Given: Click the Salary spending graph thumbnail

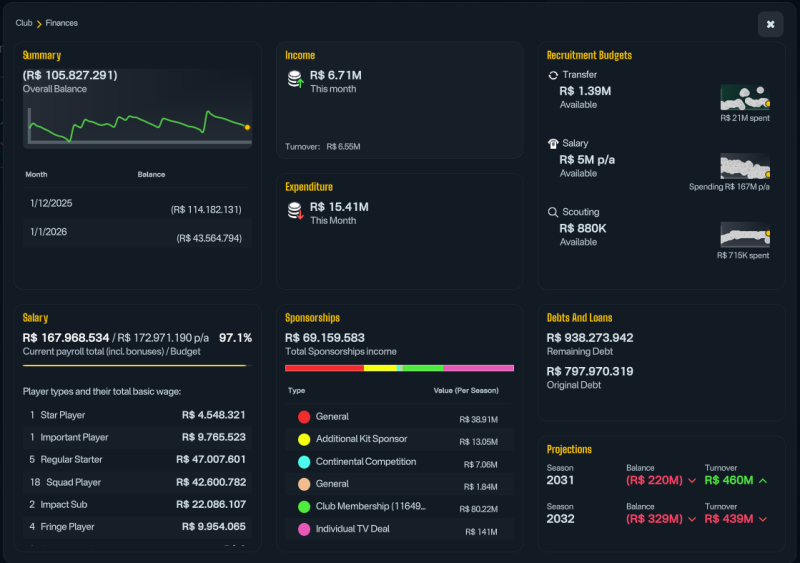Looking at the screenshot, I should tap(745, 166).
